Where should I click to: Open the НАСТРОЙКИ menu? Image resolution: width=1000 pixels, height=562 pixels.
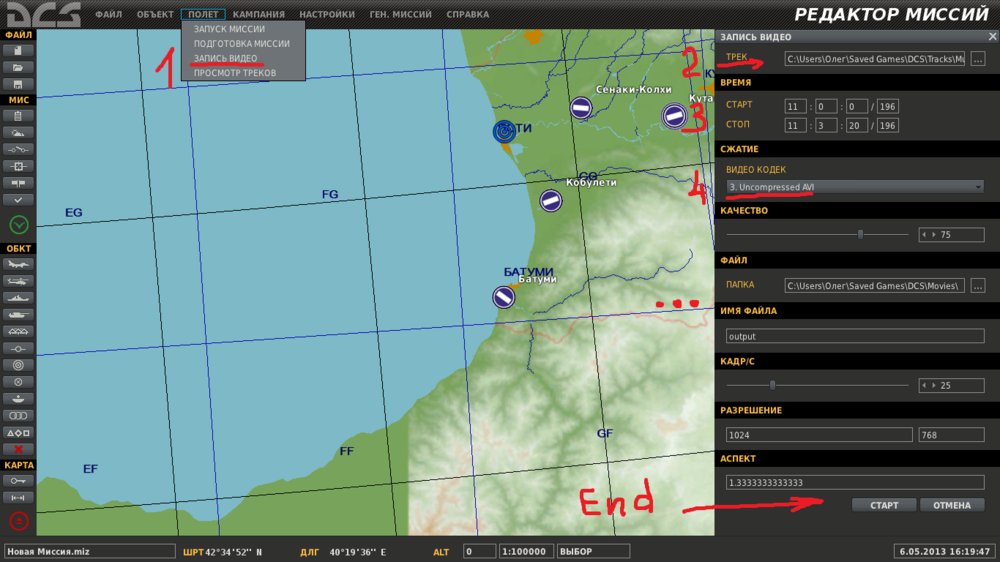click(327, 14)
